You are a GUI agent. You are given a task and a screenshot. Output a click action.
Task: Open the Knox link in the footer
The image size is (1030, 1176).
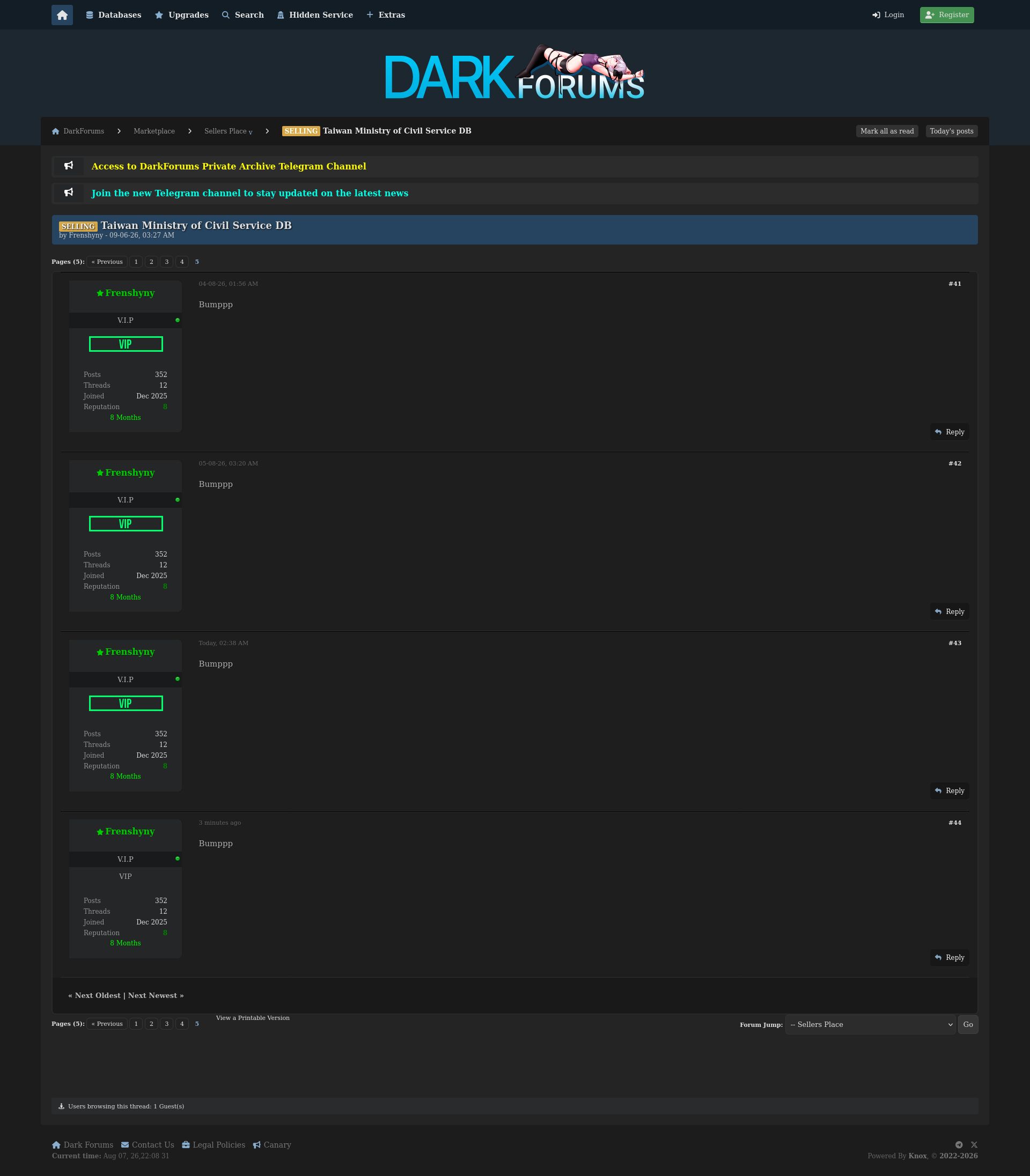[x=917, y=1156]
